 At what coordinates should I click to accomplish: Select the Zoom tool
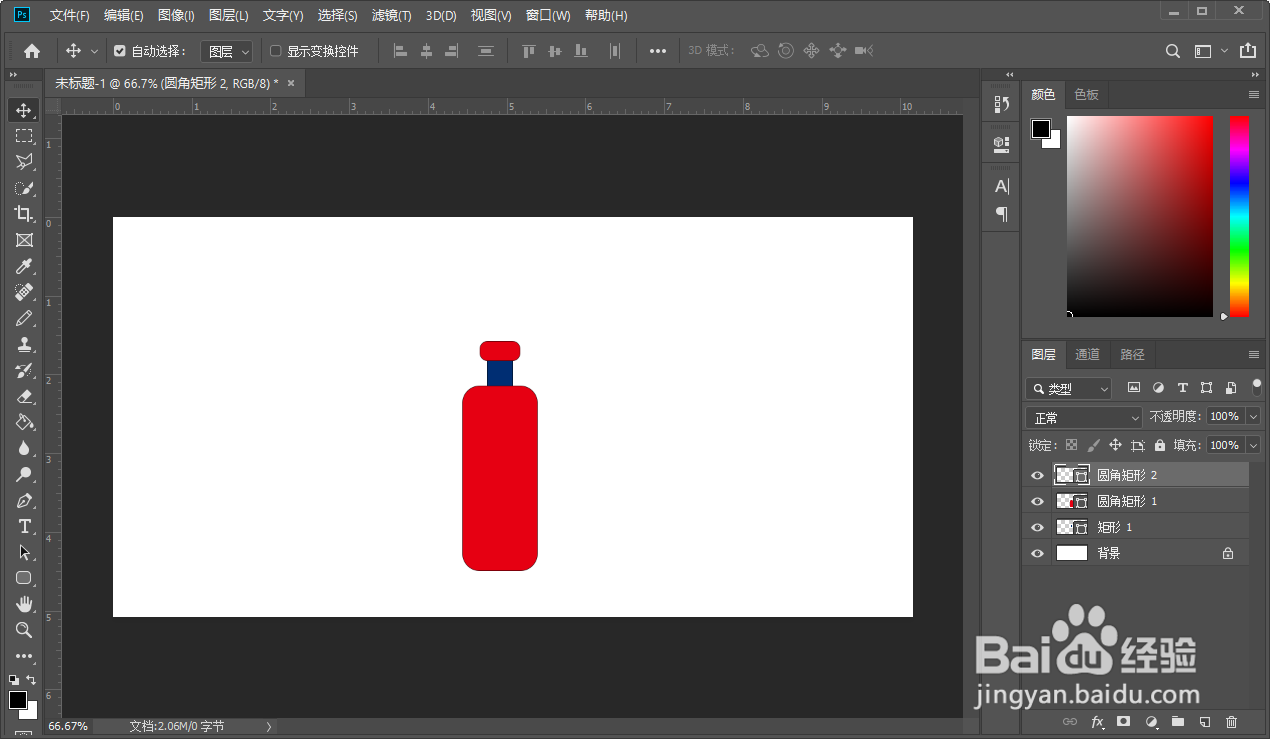click(x=24, y=630)
